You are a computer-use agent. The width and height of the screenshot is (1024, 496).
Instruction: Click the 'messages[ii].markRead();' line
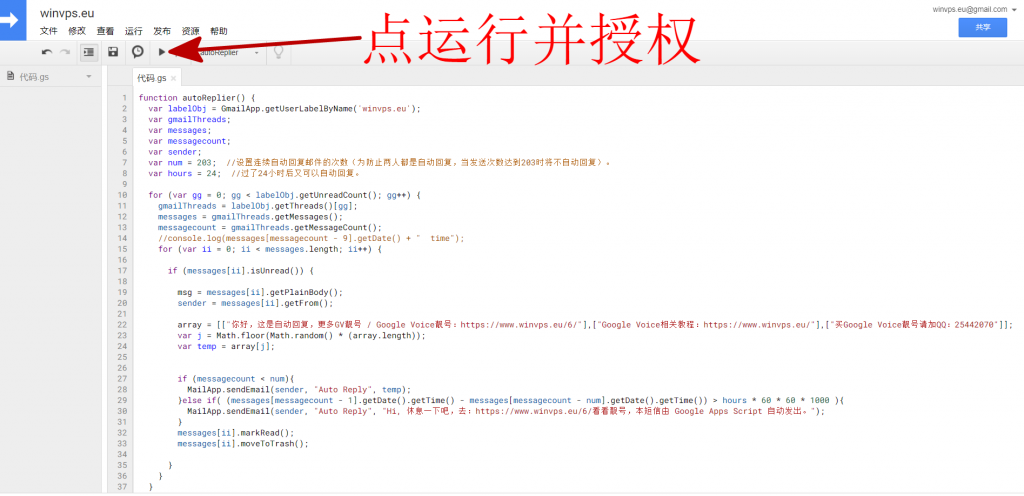(x=236, y=433)
